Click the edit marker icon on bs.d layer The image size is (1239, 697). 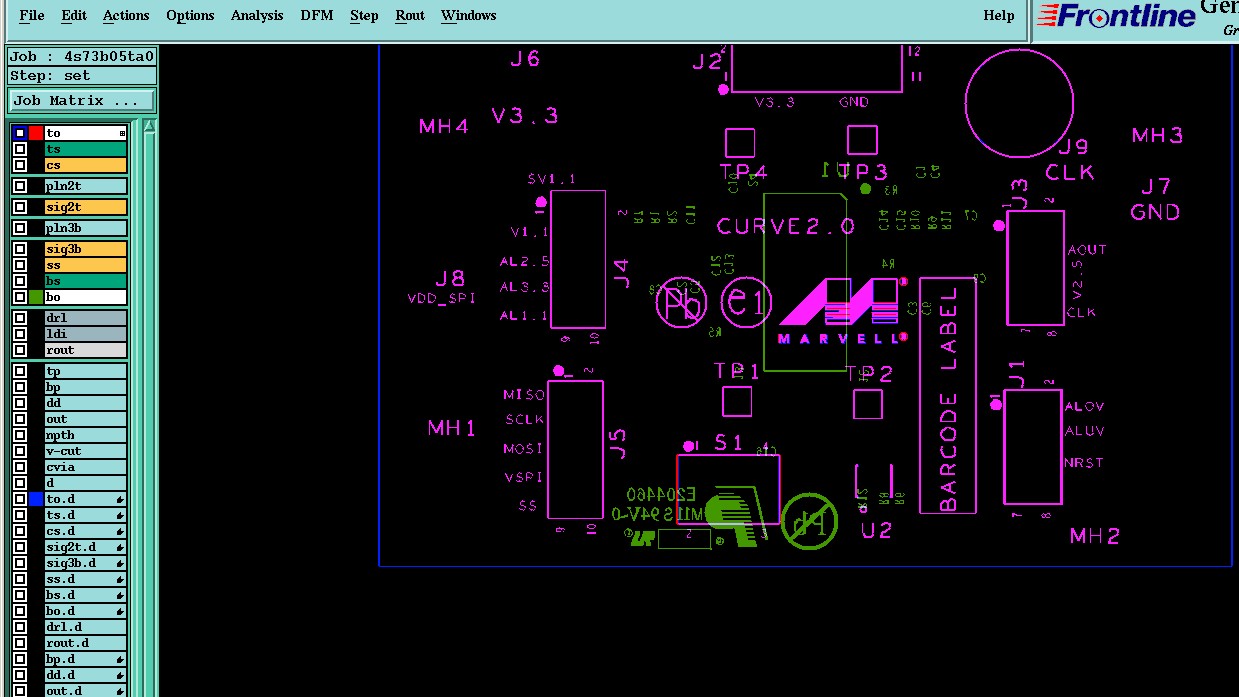coord(120,595)
